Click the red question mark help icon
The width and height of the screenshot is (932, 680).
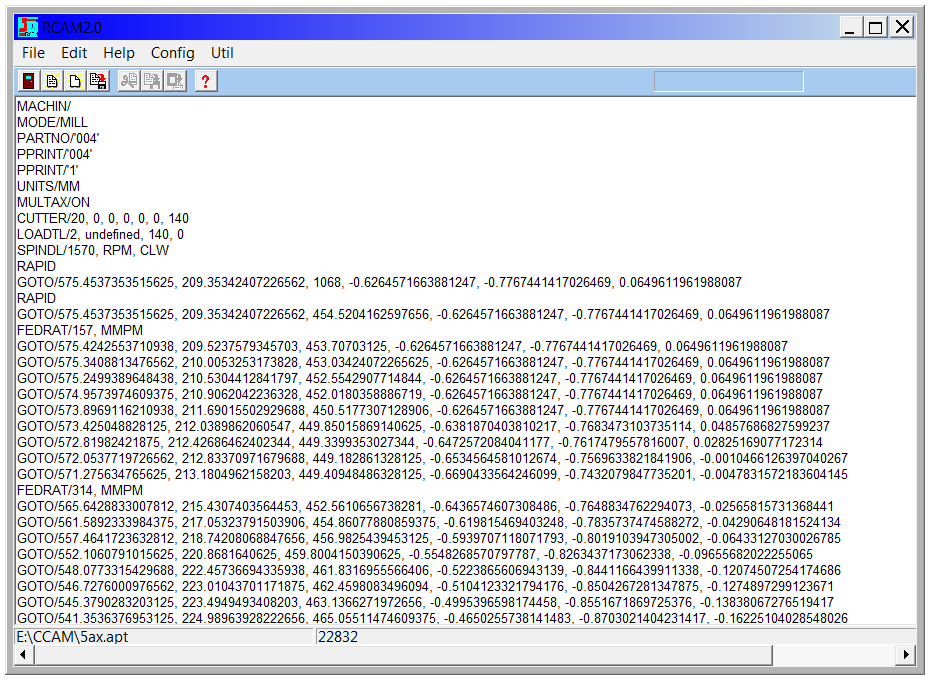point(205,82)
